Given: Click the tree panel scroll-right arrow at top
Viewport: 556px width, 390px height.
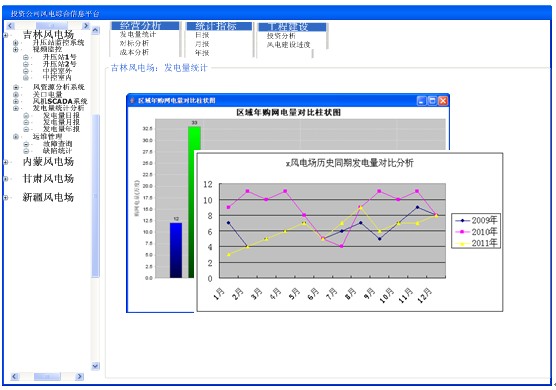Looking at the screenshot, I should pyautogui.click(x=85, y=26).
